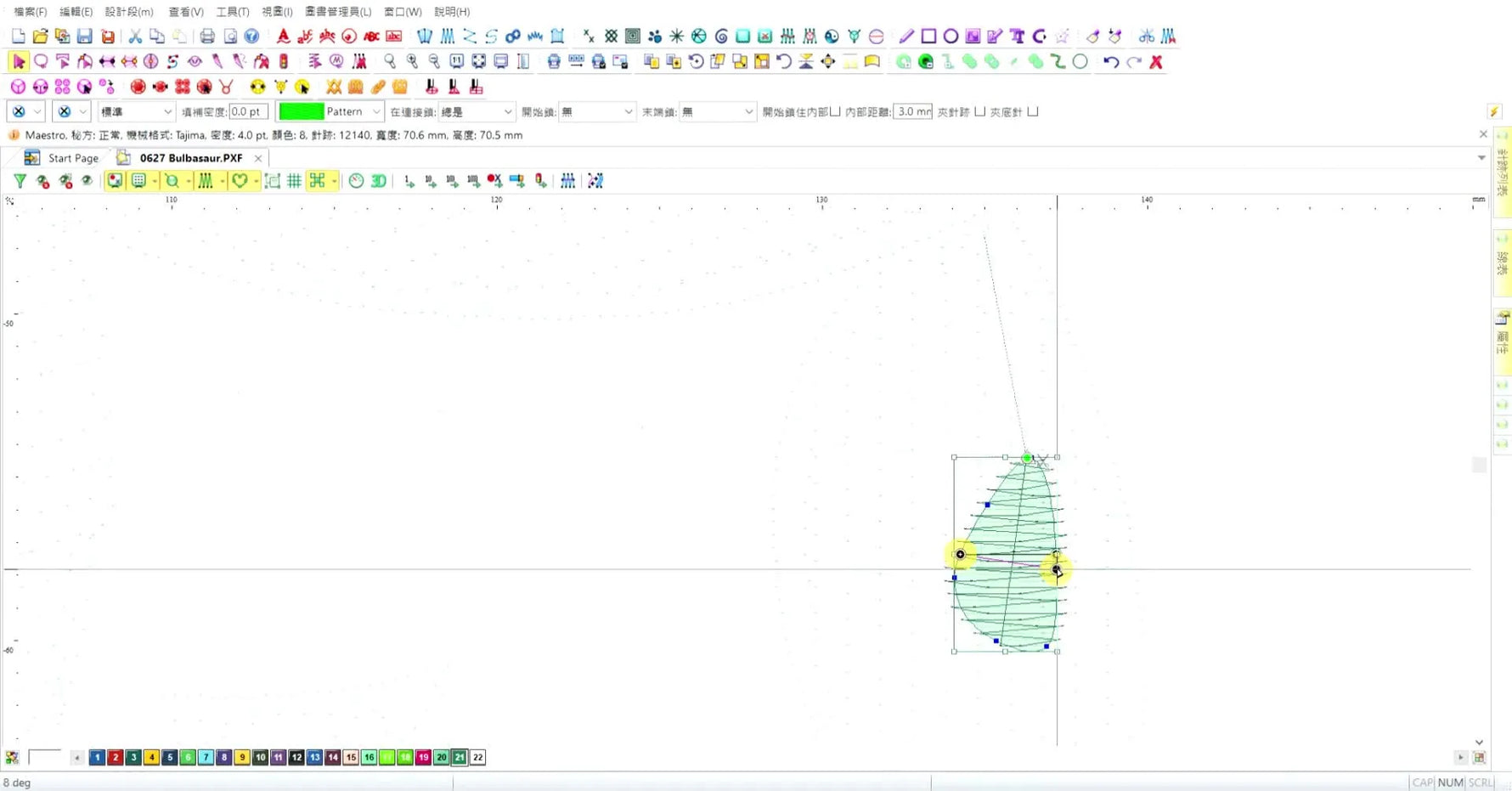1512x791 pixels.
Task: Click the clock-shaped icon in view toolbar
Action: pos(357,181)
